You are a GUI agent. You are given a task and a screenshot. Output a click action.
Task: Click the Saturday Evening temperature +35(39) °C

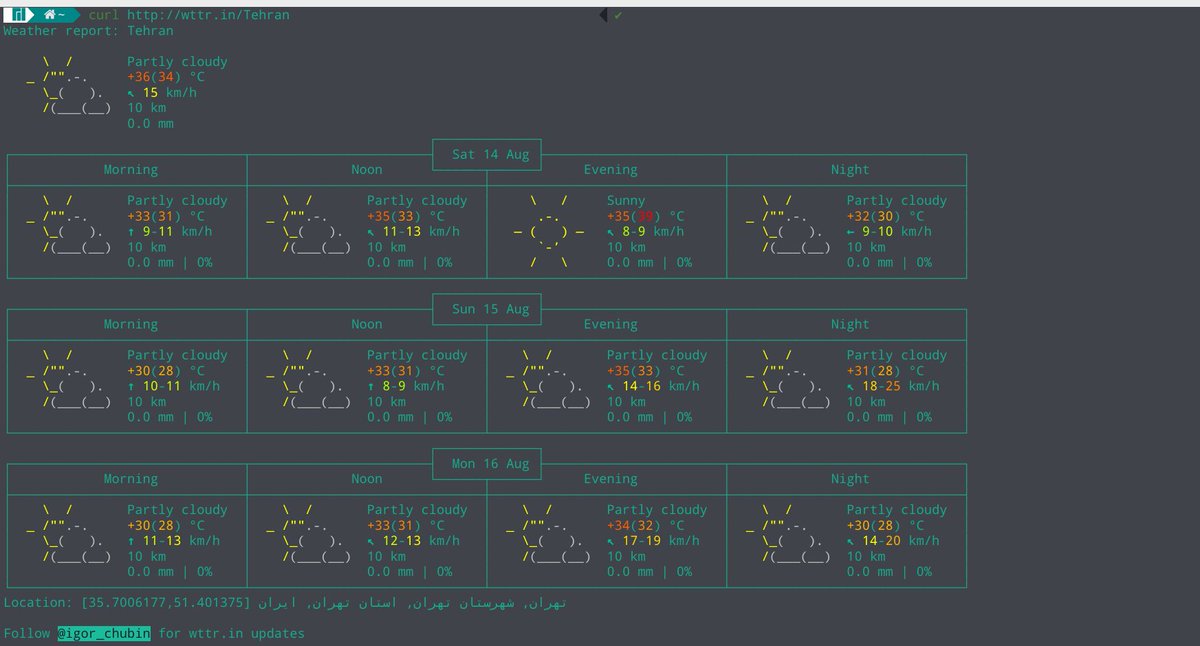click(x=646, y=216)
